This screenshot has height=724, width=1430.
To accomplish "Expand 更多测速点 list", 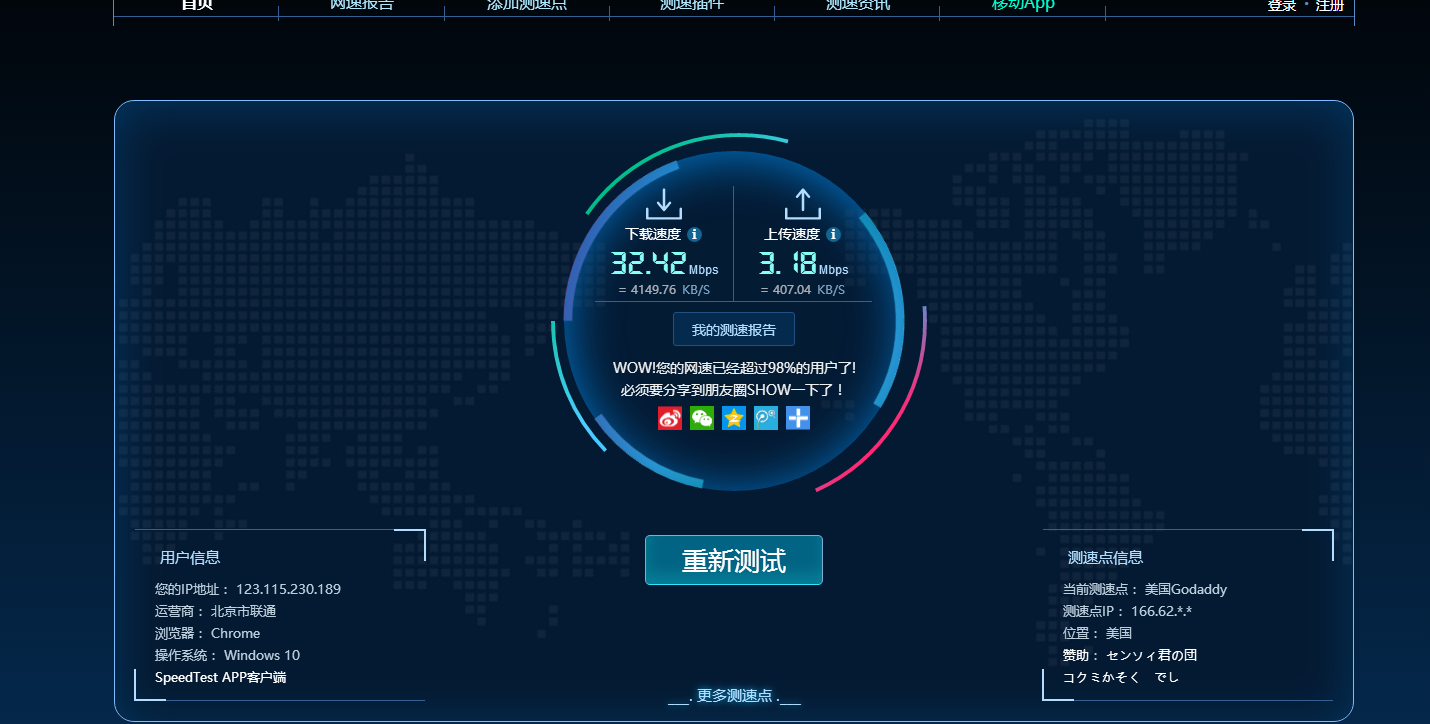I will coord(734,696).
